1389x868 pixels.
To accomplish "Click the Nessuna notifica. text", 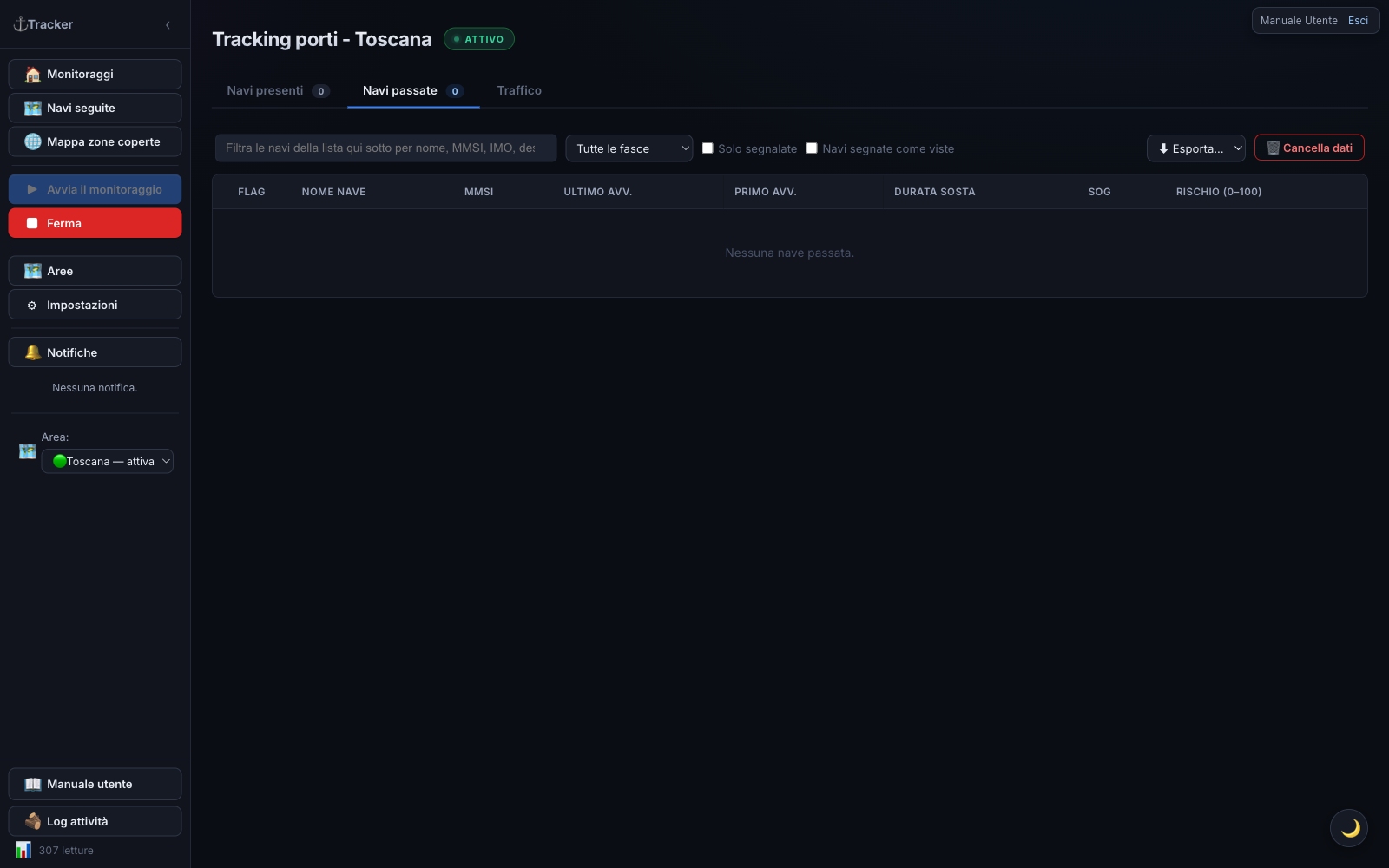I will pos(95,388).
